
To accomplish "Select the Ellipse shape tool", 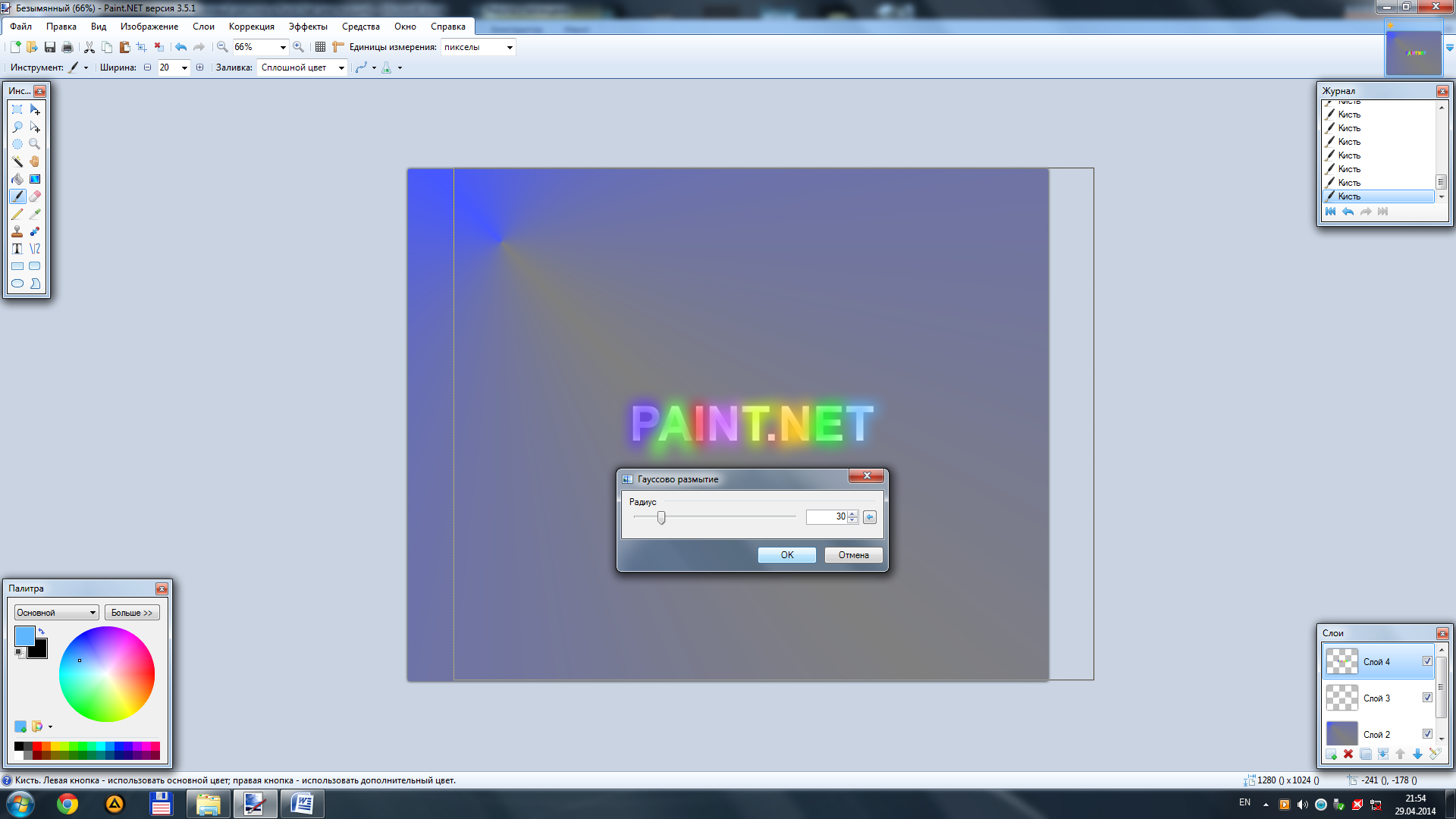I will (17, 284).
